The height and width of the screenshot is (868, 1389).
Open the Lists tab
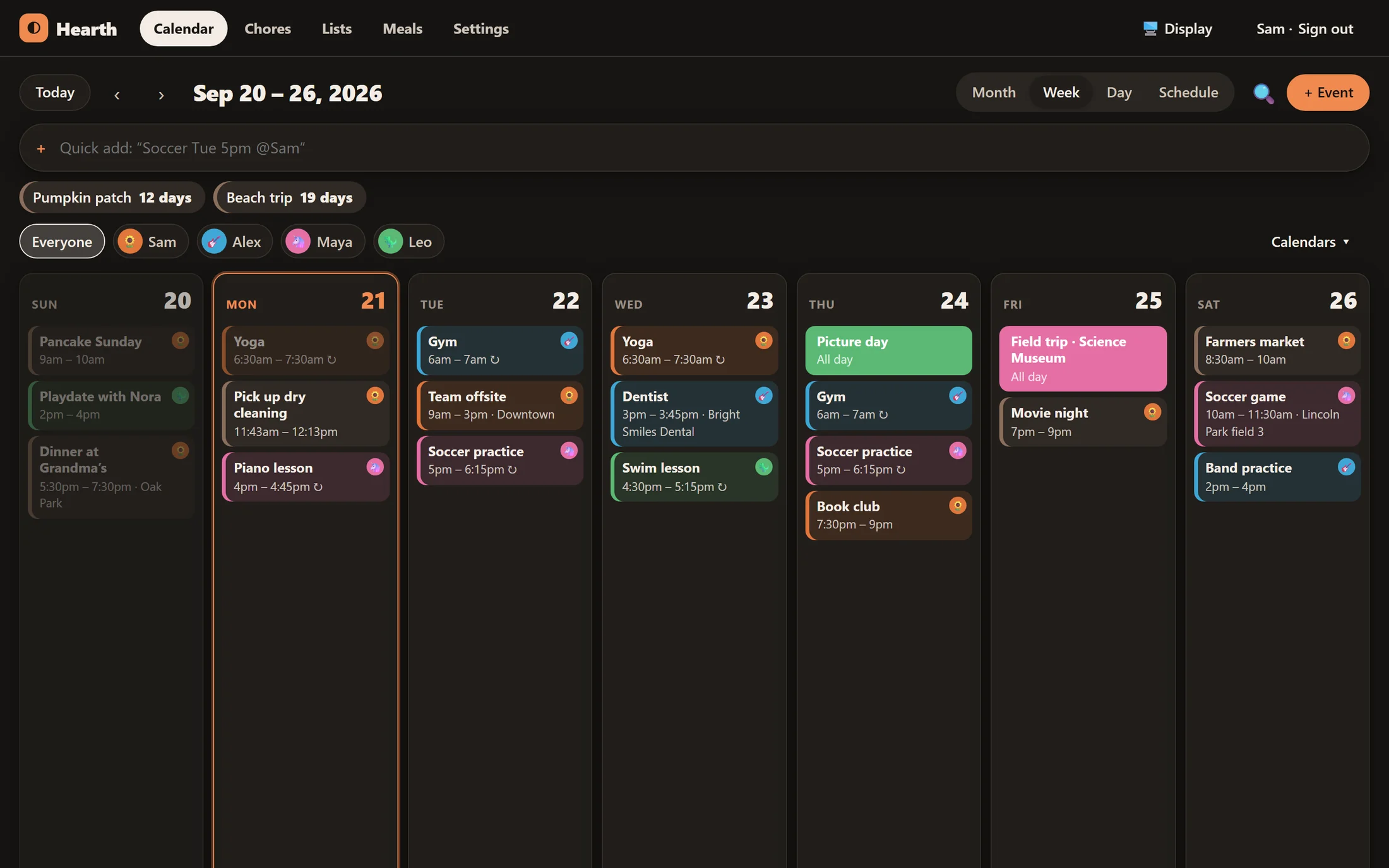337,28
